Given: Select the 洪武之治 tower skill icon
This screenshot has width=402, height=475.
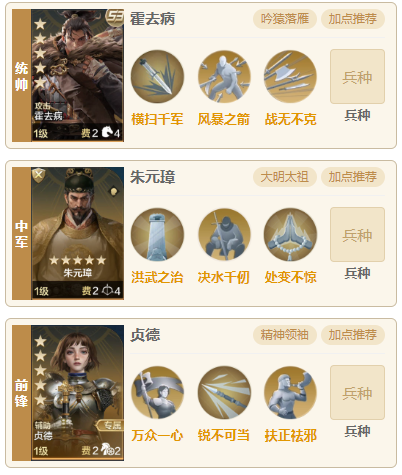Looking at the screenshot, I should [157, 235].
